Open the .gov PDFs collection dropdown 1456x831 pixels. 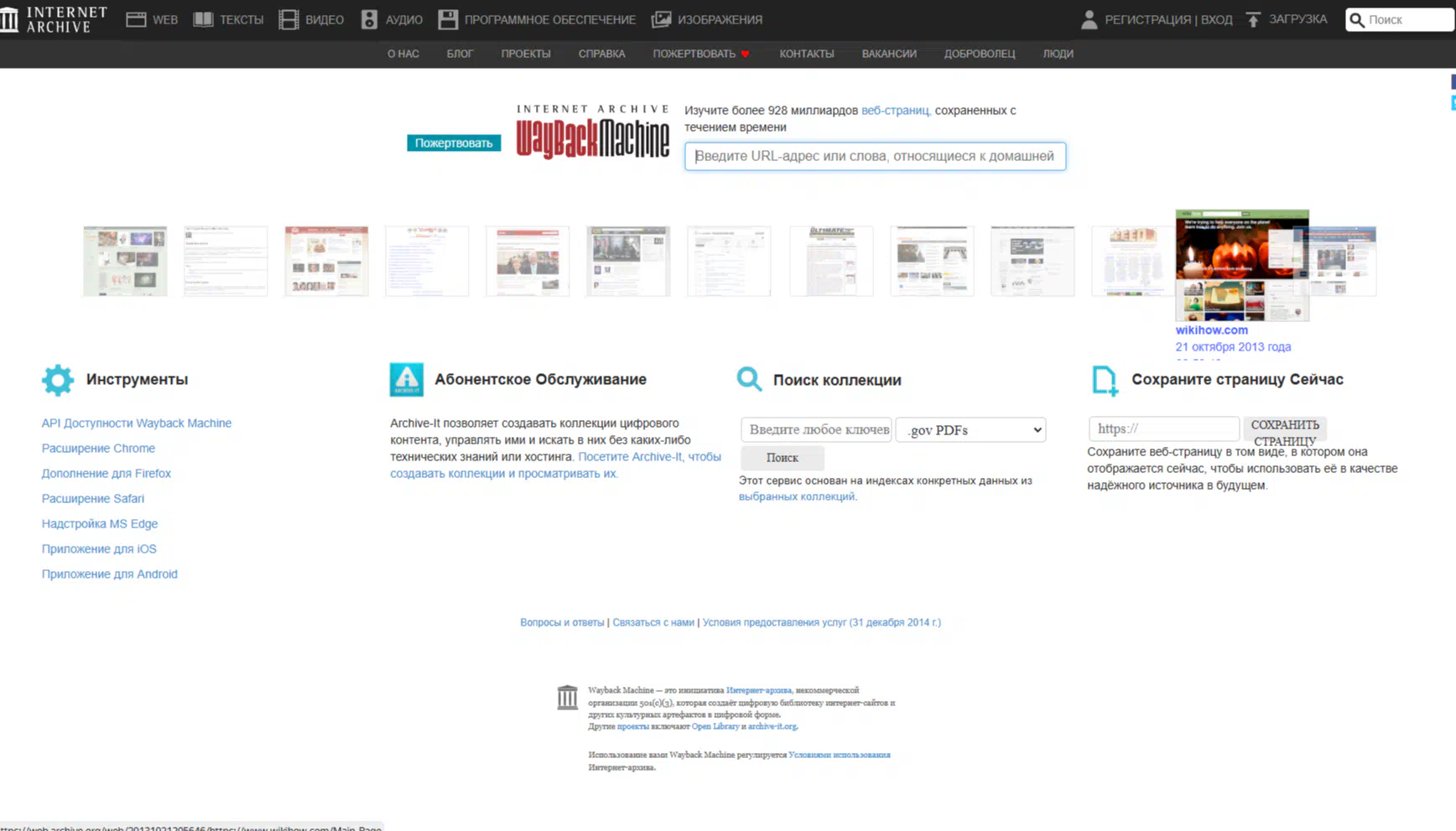click(971, 430)
